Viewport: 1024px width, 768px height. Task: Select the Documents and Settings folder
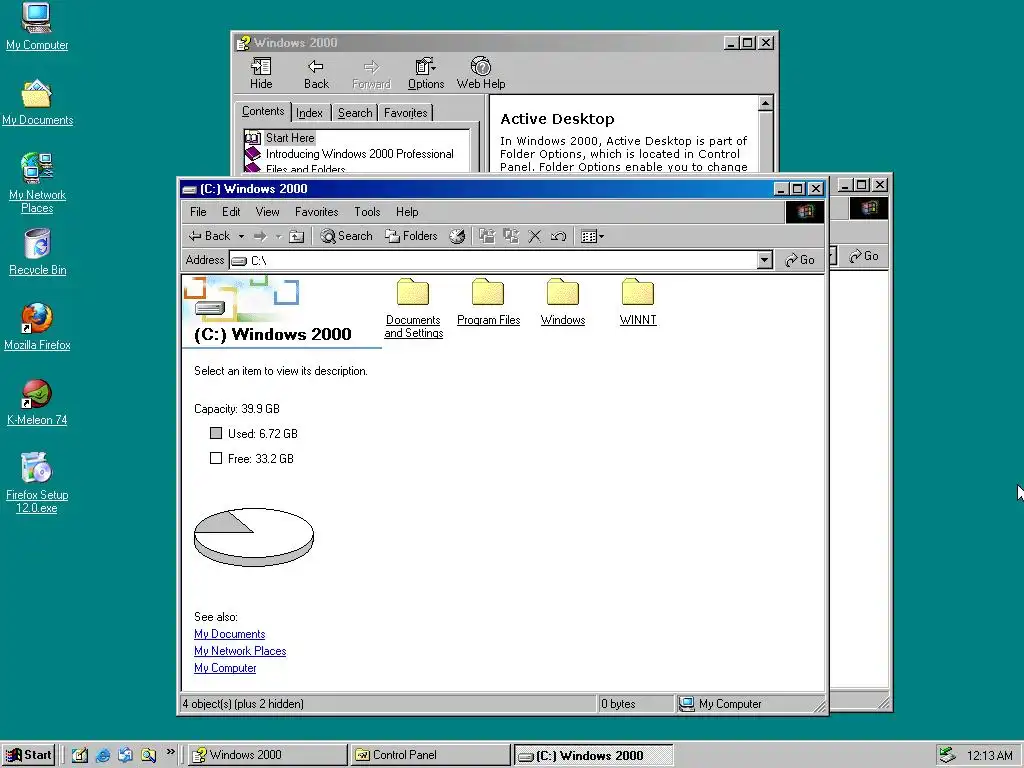(x=413, y=308)
